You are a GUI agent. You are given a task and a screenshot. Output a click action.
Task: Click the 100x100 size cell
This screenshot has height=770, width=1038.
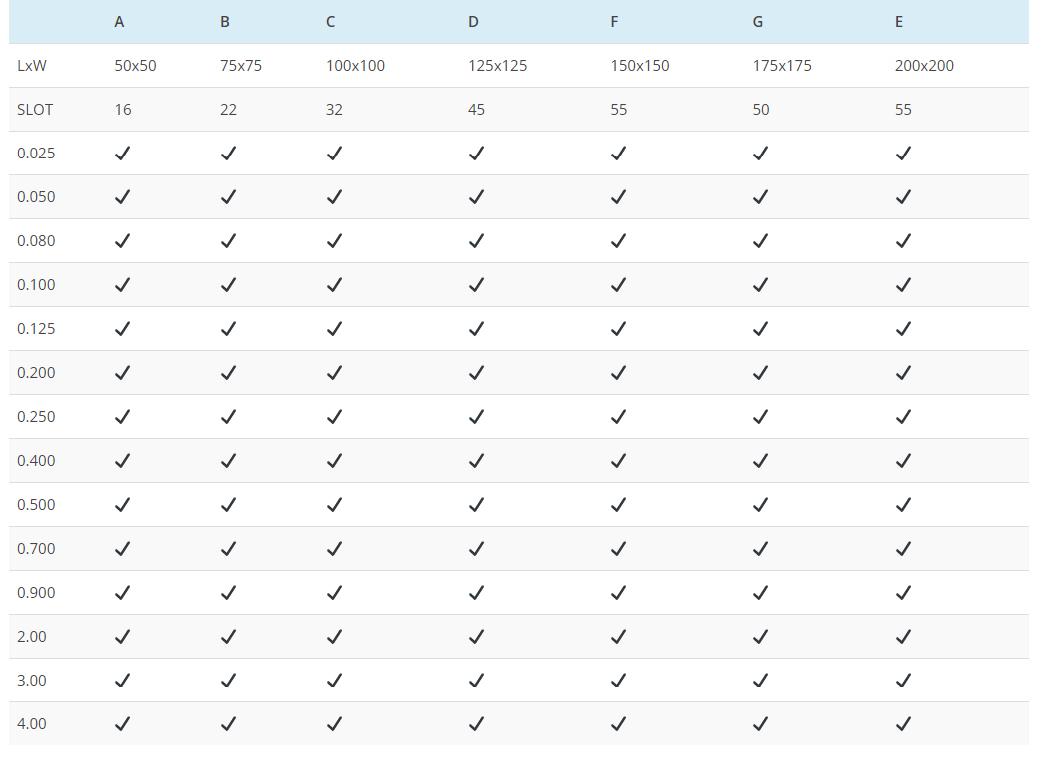(355, 66)
